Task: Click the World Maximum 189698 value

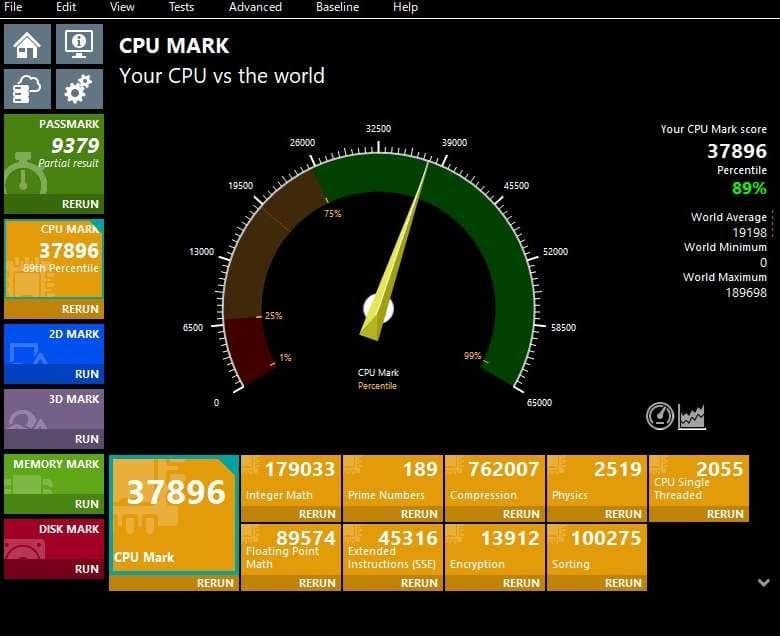Action: click(x=746, y=292)
